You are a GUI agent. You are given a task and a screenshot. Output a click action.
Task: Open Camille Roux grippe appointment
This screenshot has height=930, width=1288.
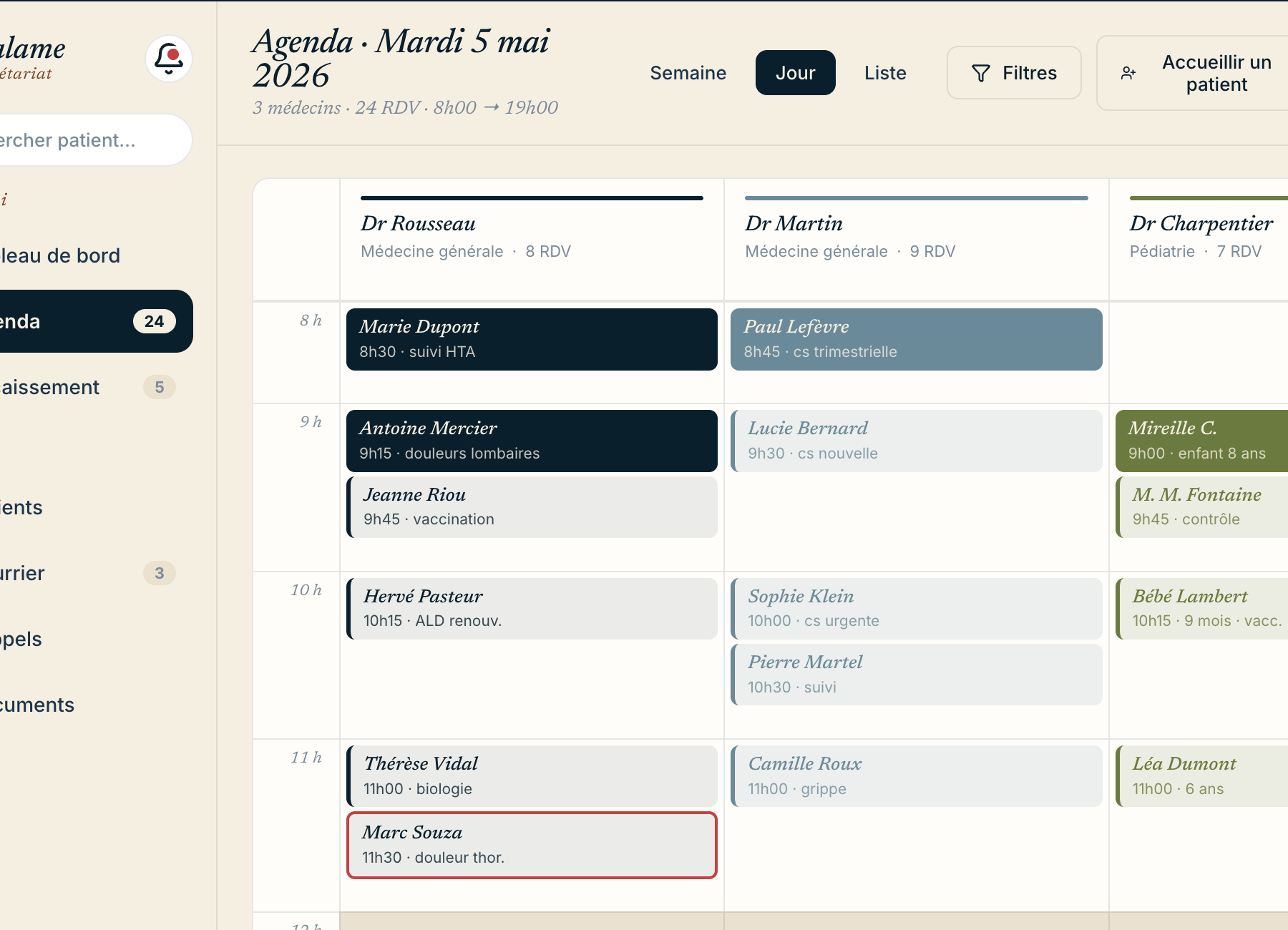pos(916,776)
